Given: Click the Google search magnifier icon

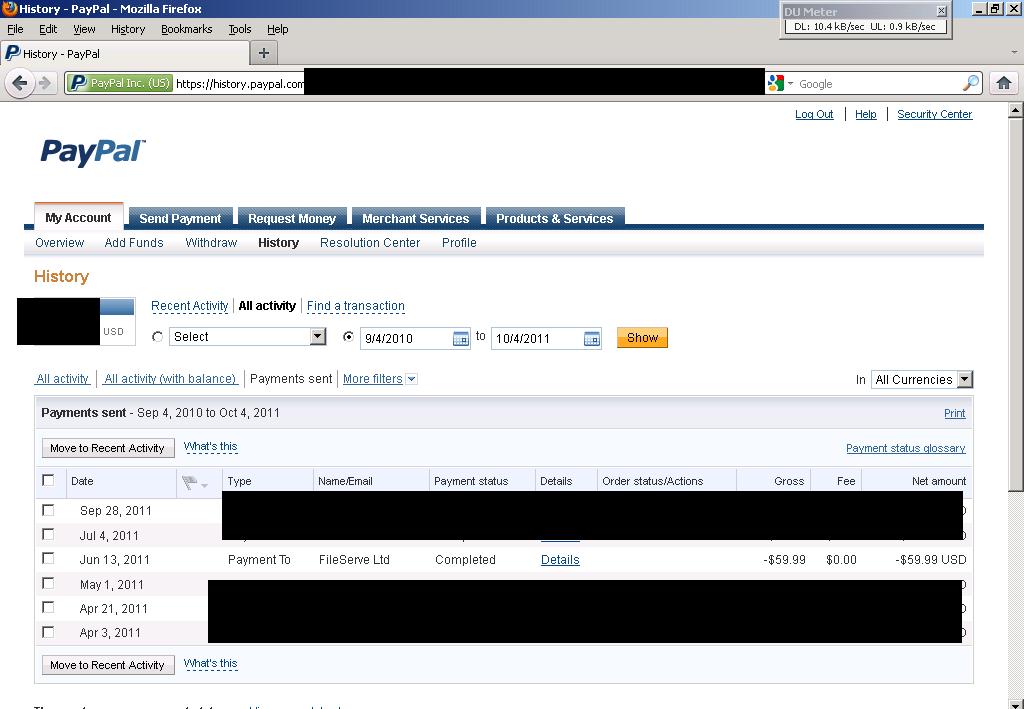Looking at the screenshot, I should pos(970,84).
